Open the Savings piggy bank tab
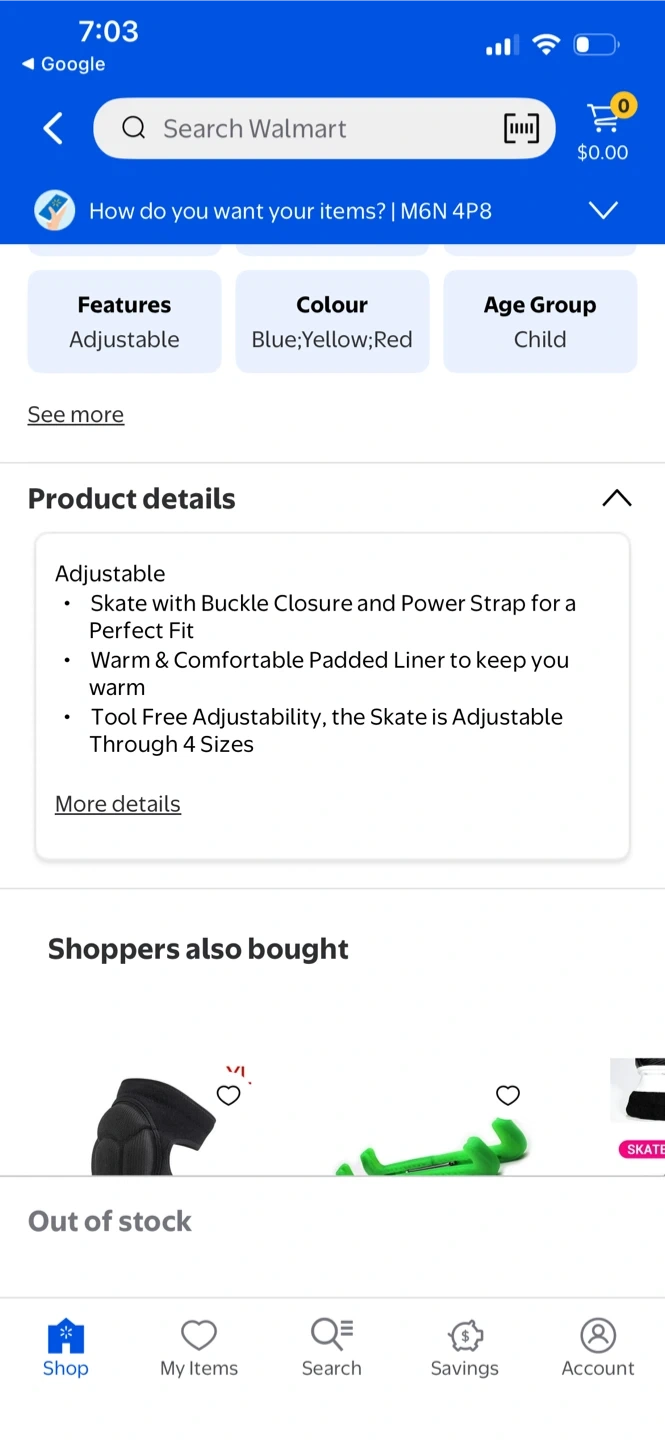The height and width of the screenshot is (1440, 665). [465, 1347]
